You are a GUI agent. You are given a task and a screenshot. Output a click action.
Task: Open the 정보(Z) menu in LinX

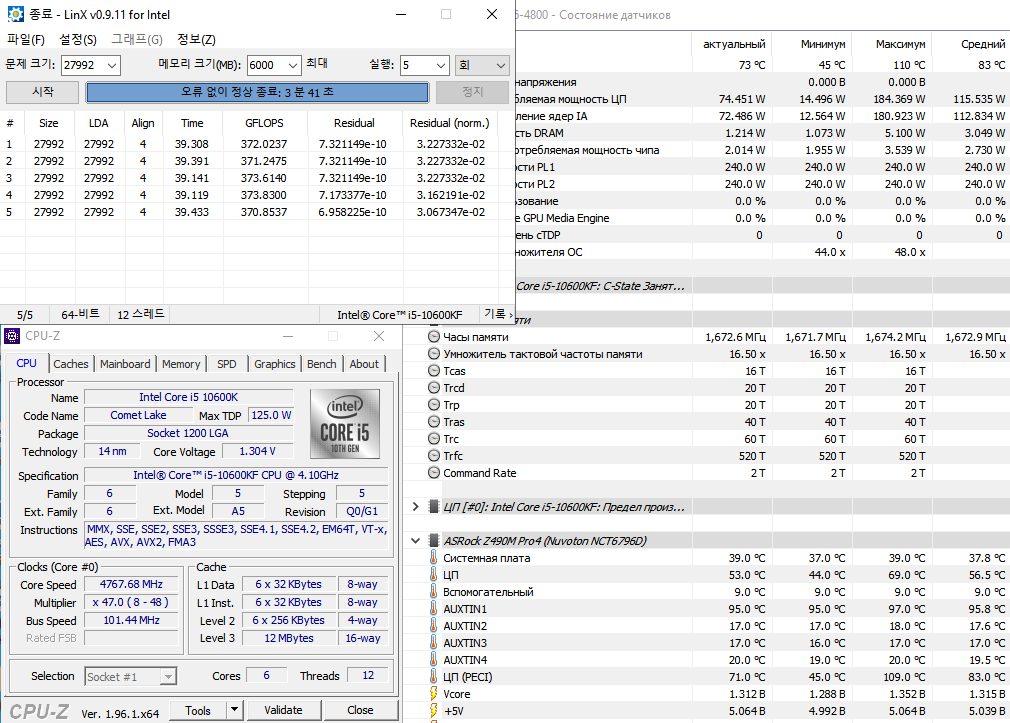[196, 39]
